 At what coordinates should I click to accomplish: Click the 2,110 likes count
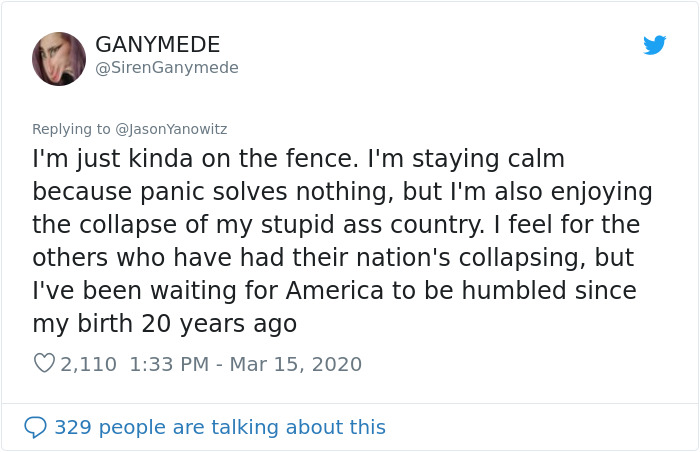point(89,364)
